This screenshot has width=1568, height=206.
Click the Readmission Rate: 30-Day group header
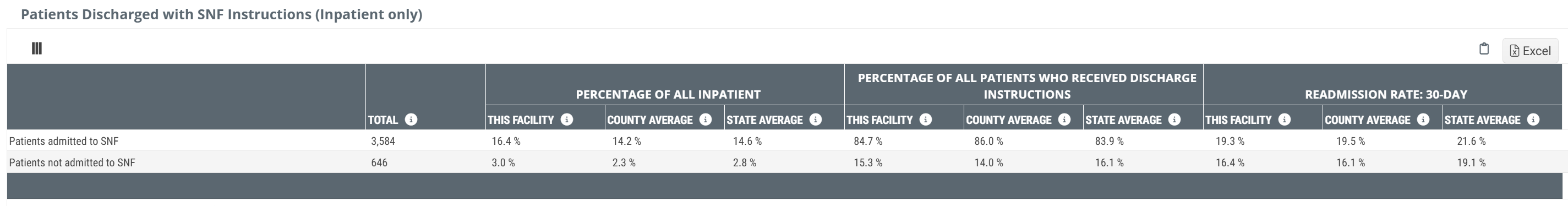[x=1385, y=95]
